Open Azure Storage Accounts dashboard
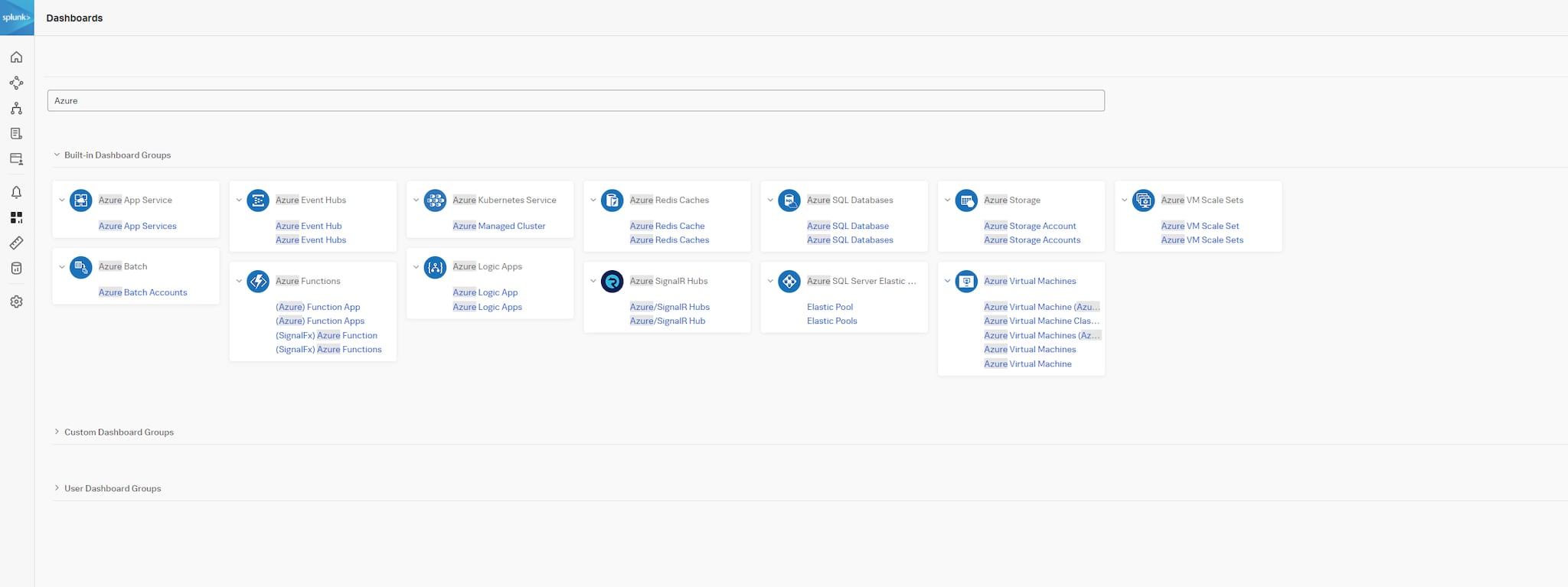1568x587 pixels. click(x=1032, y=240)
